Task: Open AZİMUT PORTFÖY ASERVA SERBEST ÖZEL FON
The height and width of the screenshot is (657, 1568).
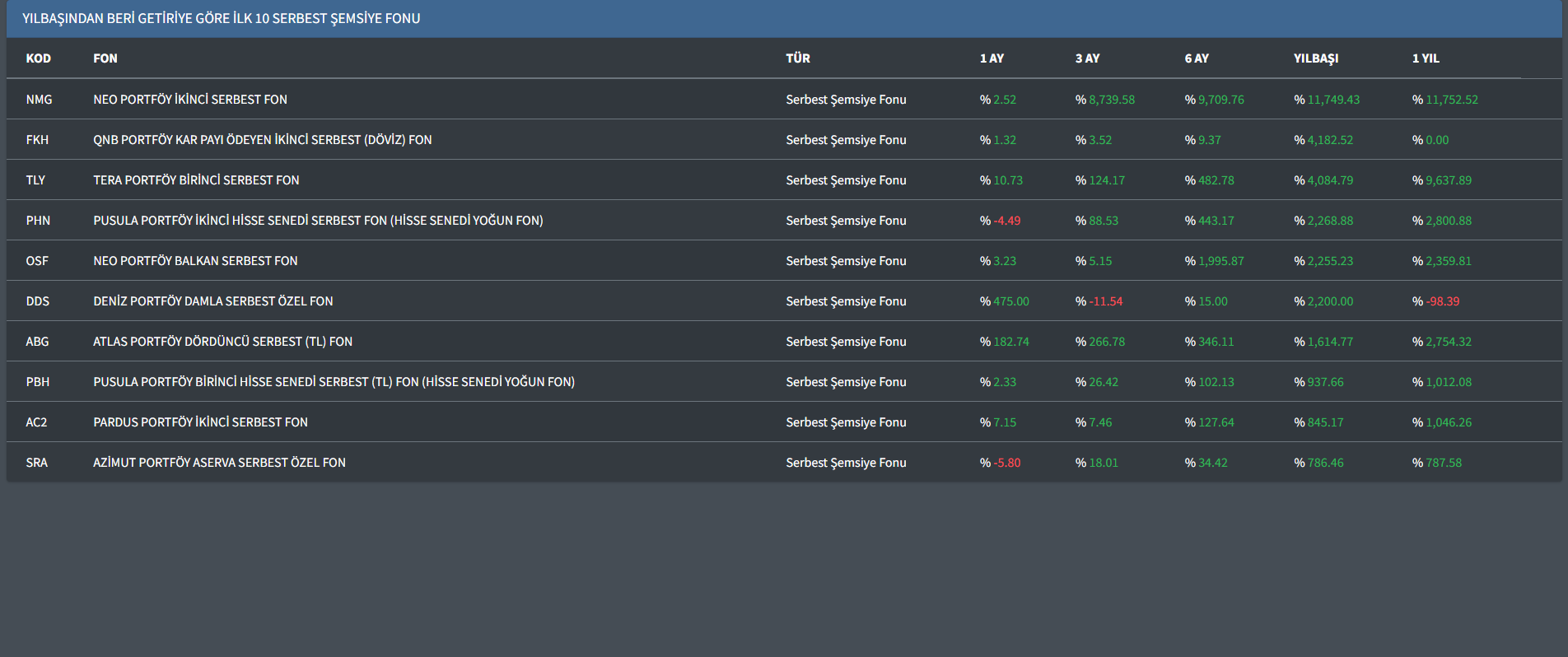Action: click(219, 463)
